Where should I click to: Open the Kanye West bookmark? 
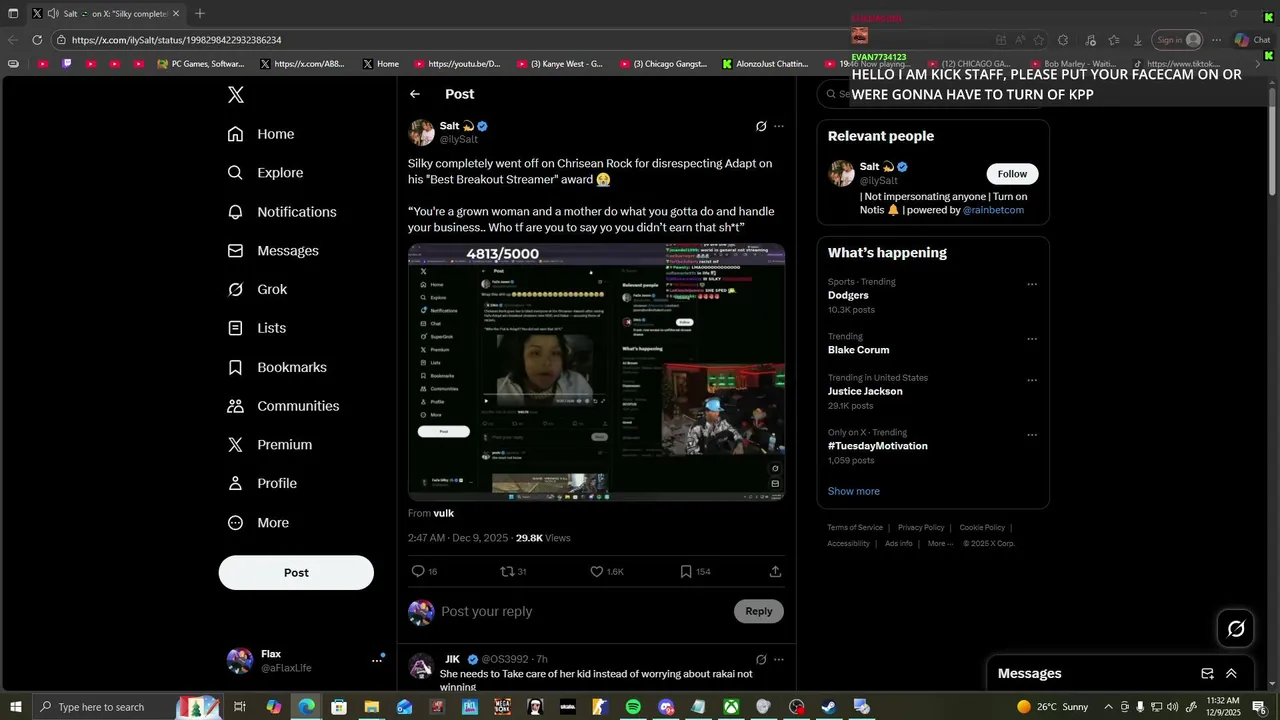pyautogui.click(x=560, y=64)
